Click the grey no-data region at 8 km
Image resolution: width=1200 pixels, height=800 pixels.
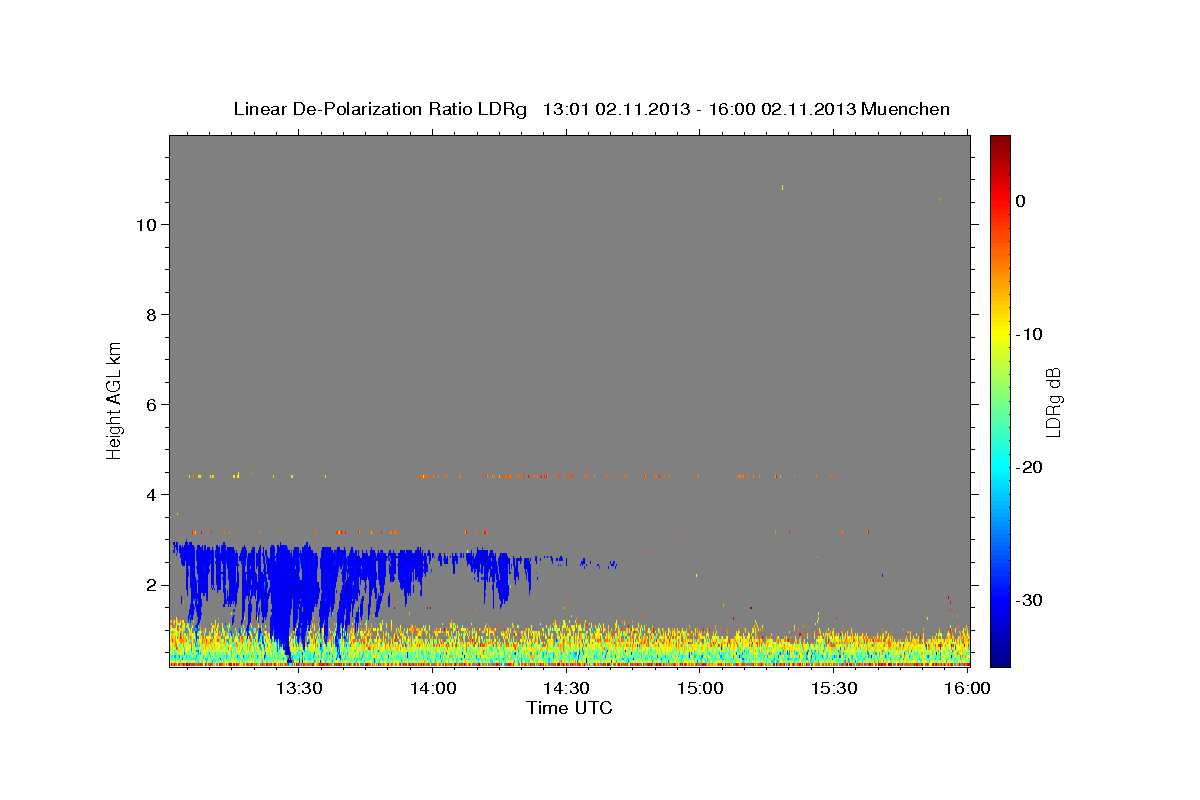570,315
